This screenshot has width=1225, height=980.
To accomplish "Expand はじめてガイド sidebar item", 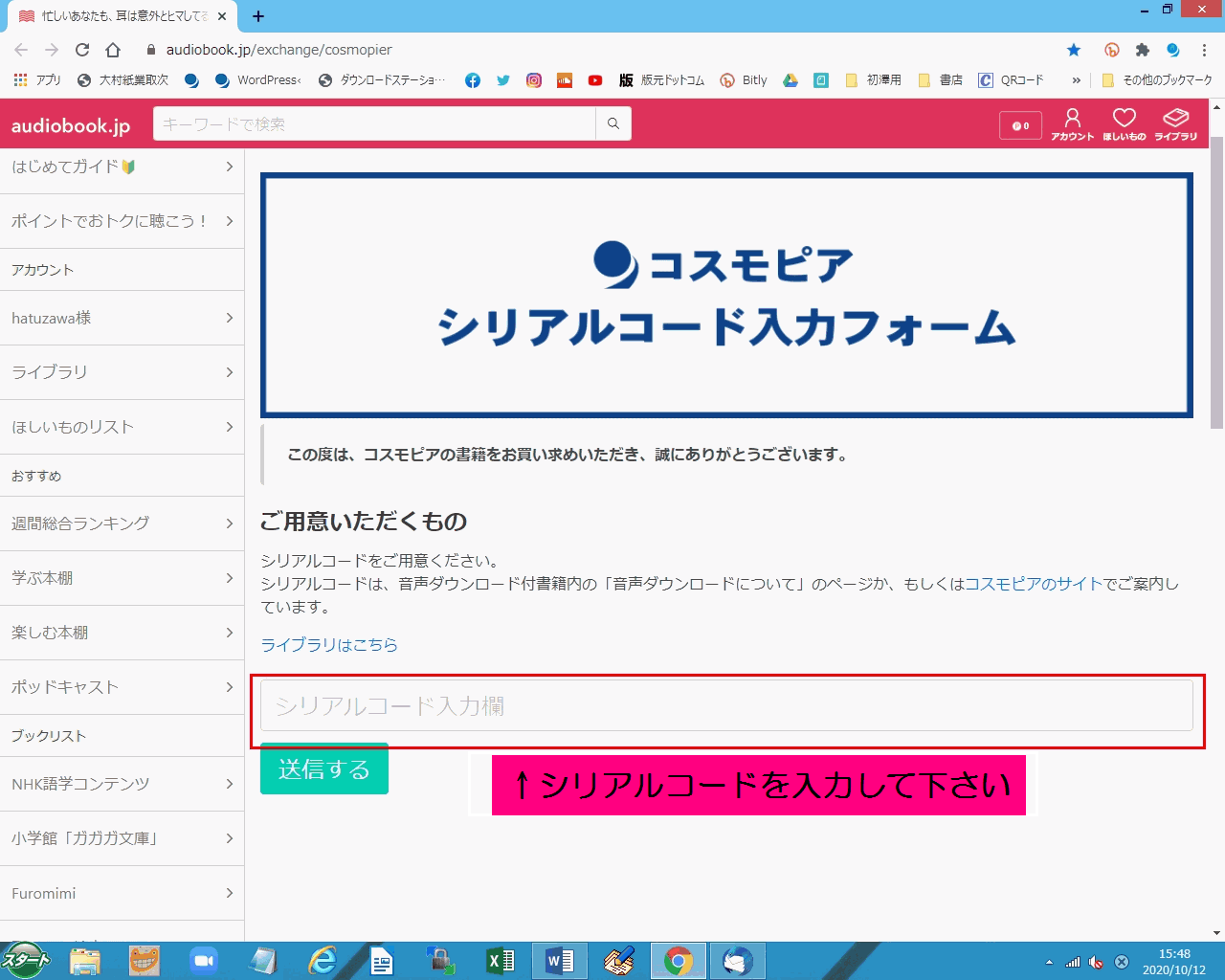I will pos(122,167).
